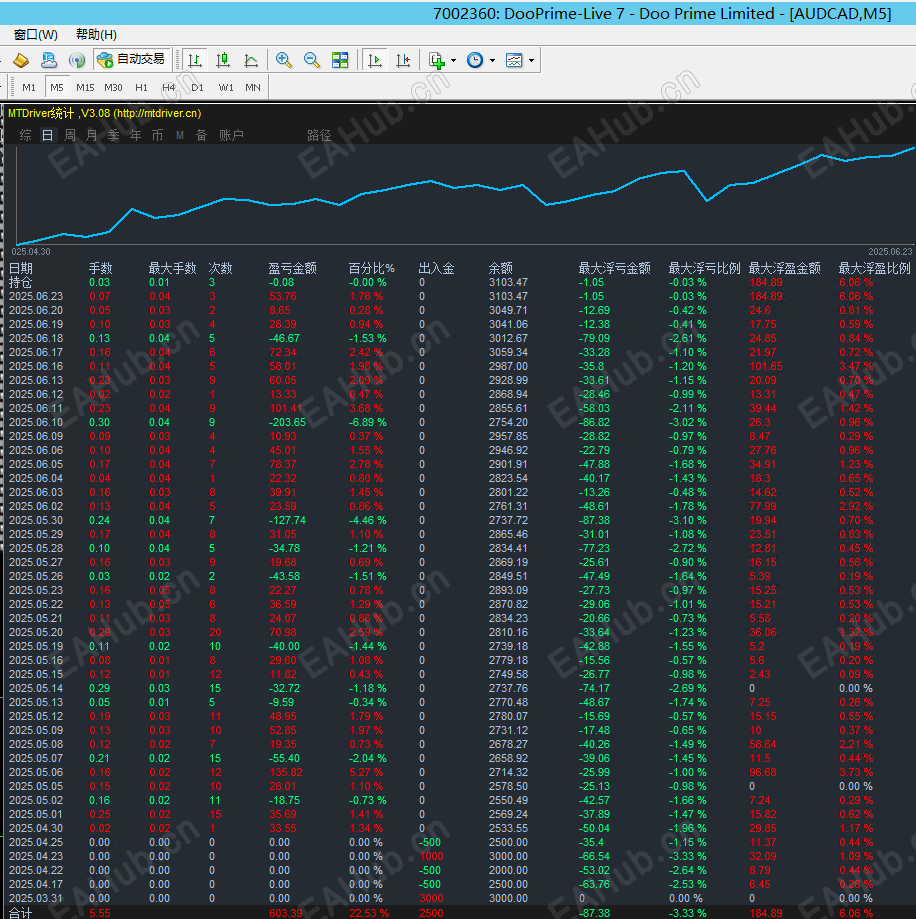Toggle the chart auto scroll icon
Screen dimensions: 916x919
[x=375, y=60]
